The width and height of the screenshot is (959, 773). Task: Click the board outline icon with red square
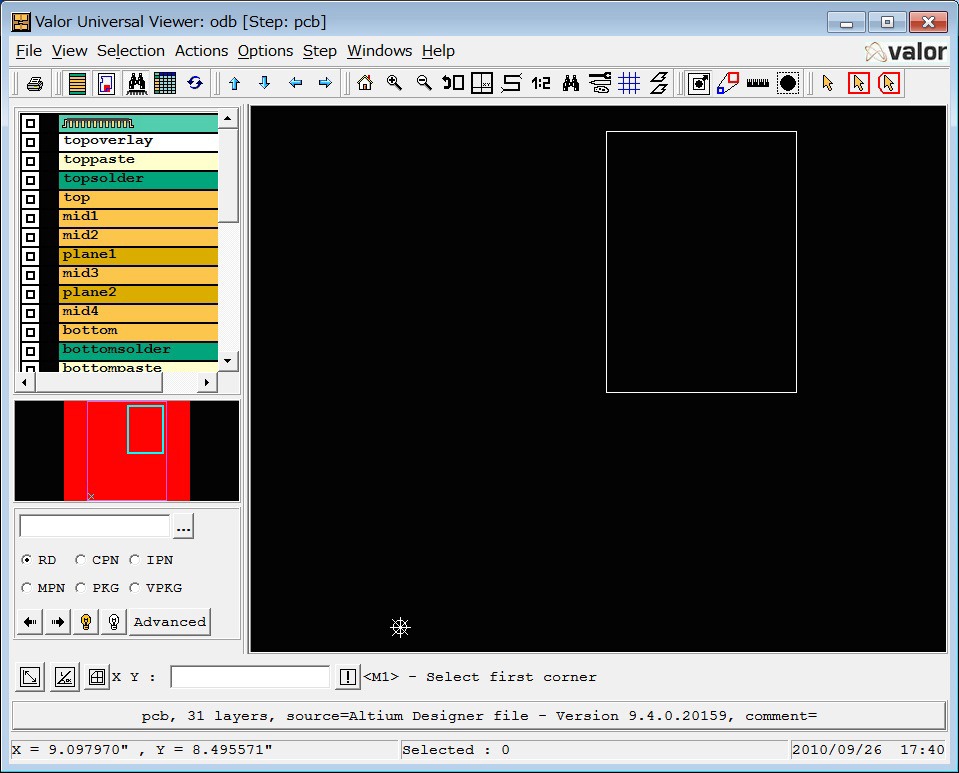pyautogui.click(x=106, y=83)
